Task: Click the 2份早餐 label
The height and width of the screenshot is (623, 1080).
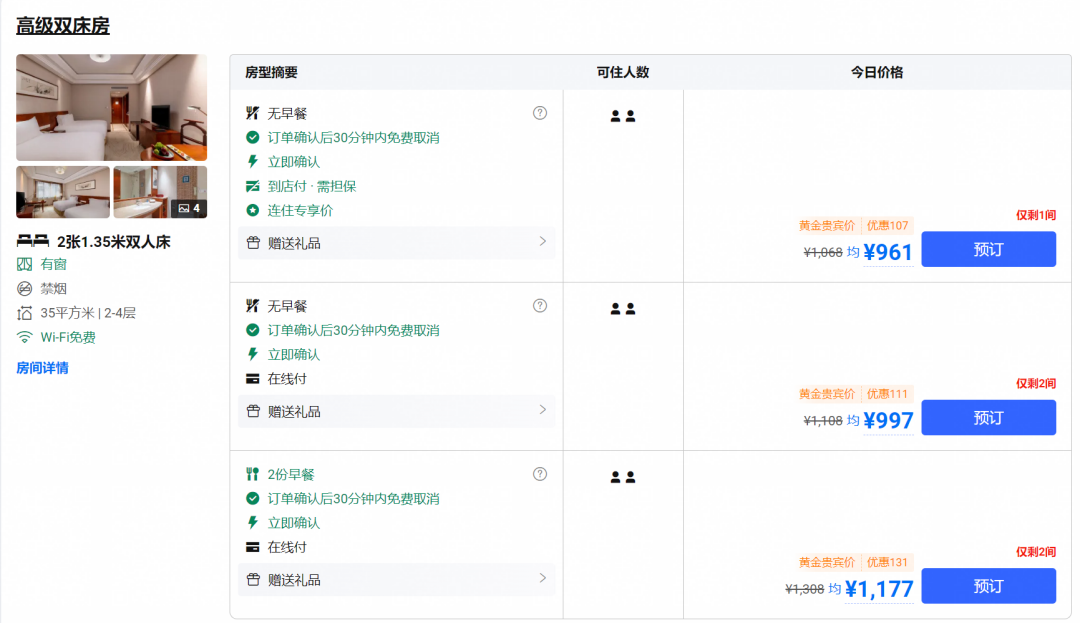Action: pos(291,474)
